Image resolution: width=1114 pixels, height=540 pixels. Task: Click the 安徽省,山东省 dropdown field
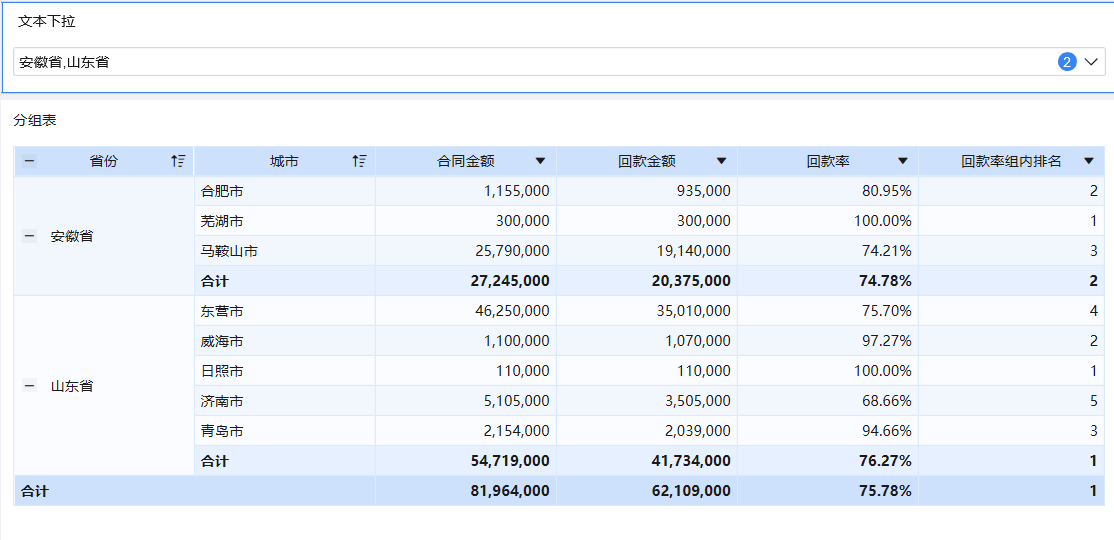(500, 62)
